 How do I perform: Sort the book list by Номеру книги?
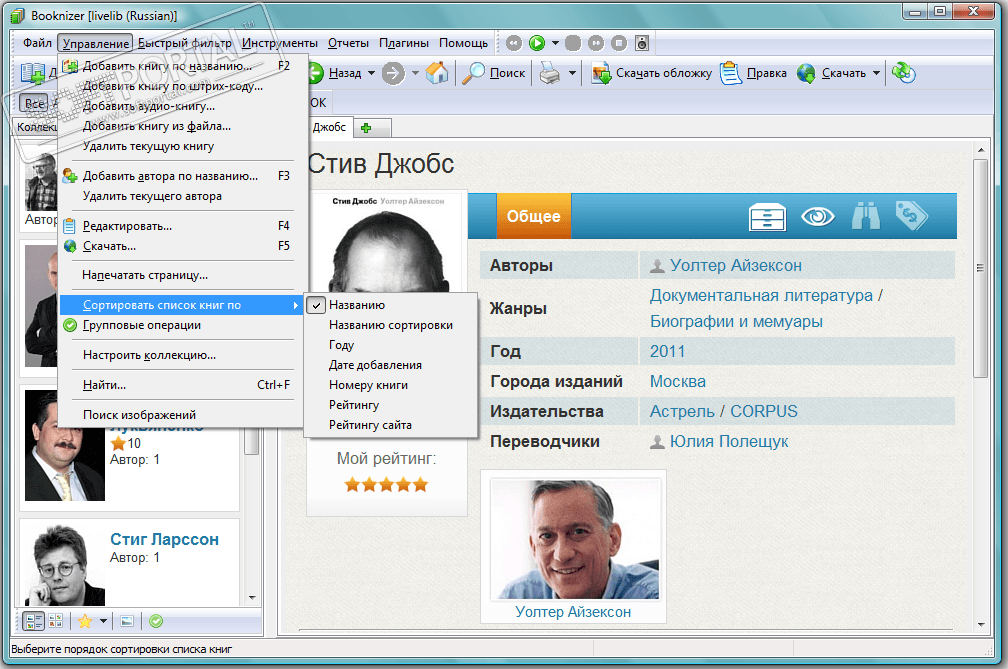(390, 385)
